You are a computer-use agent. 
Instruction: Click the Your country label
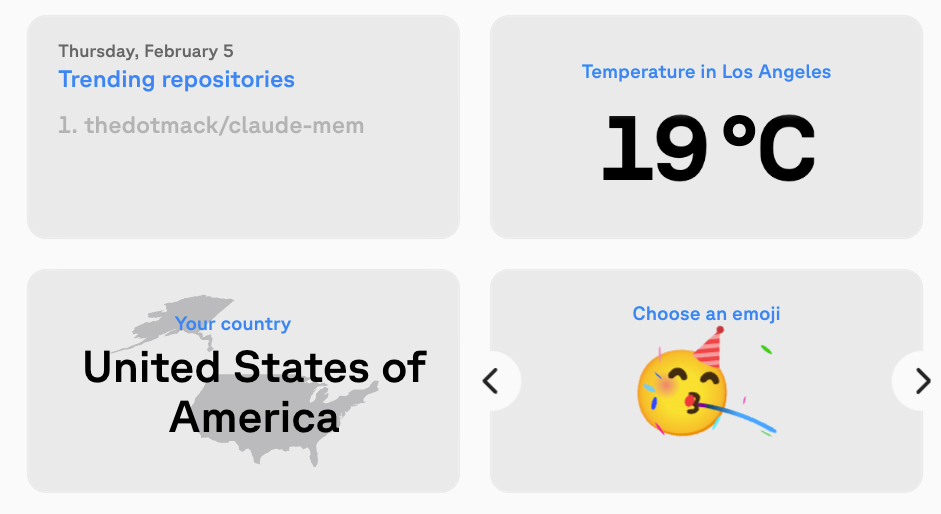233,324
